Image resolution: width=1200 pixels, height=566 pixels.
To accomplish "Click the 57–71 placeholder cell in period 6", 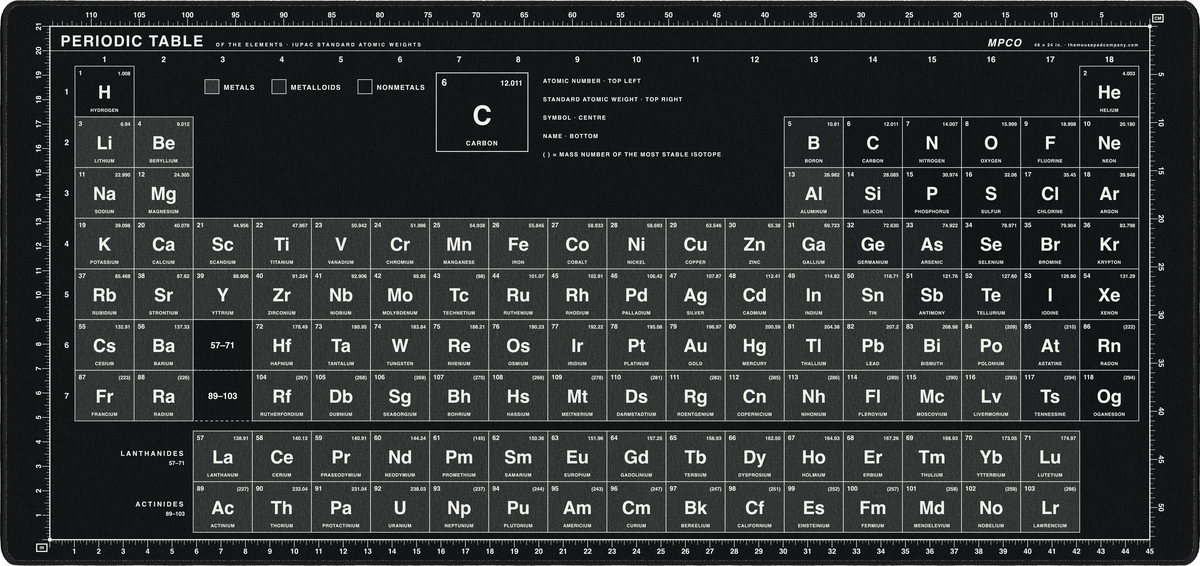I will click(222, 345).
